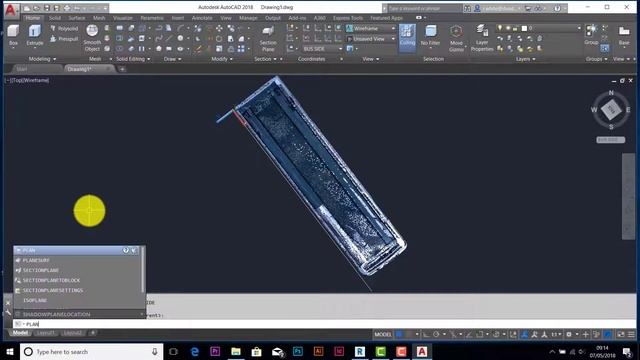Select the Move Gizmo tool
The height and width of the screenshot is (360, 640).
tap(456, 38)
